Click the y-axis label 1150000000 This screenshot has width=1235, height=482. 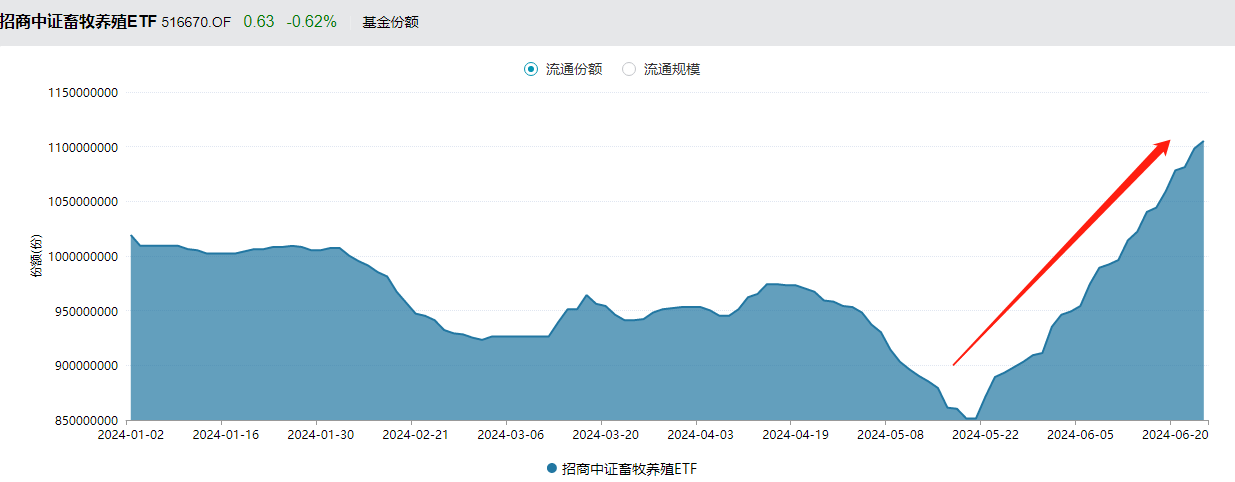tap(84, 93)
